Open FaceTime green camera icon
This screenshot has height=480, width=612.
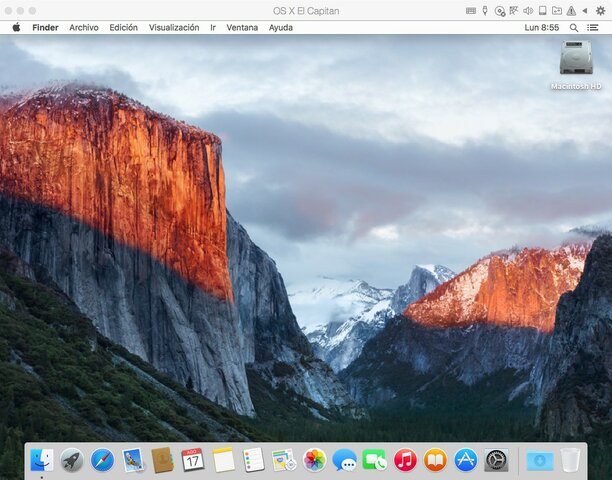[x=374, y=460]
